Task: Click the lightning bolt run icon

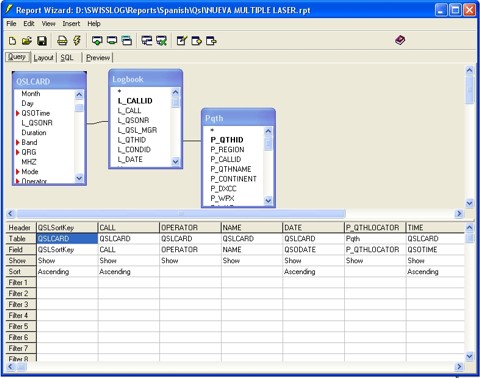Action: pyautogui.click(x=77, y=41)
